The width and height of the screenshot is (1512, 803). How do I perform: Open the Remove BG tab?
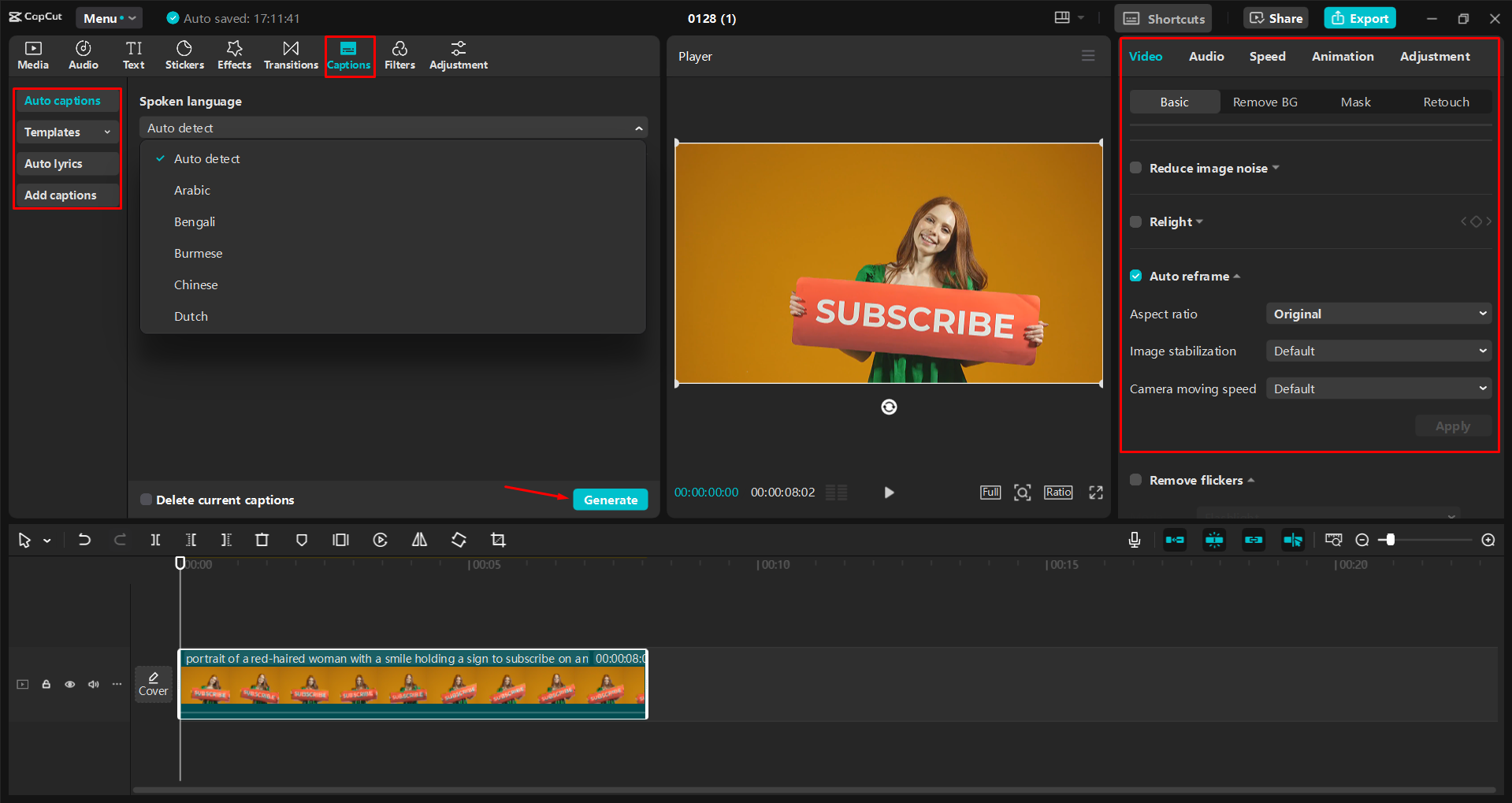click(1265, 102)
